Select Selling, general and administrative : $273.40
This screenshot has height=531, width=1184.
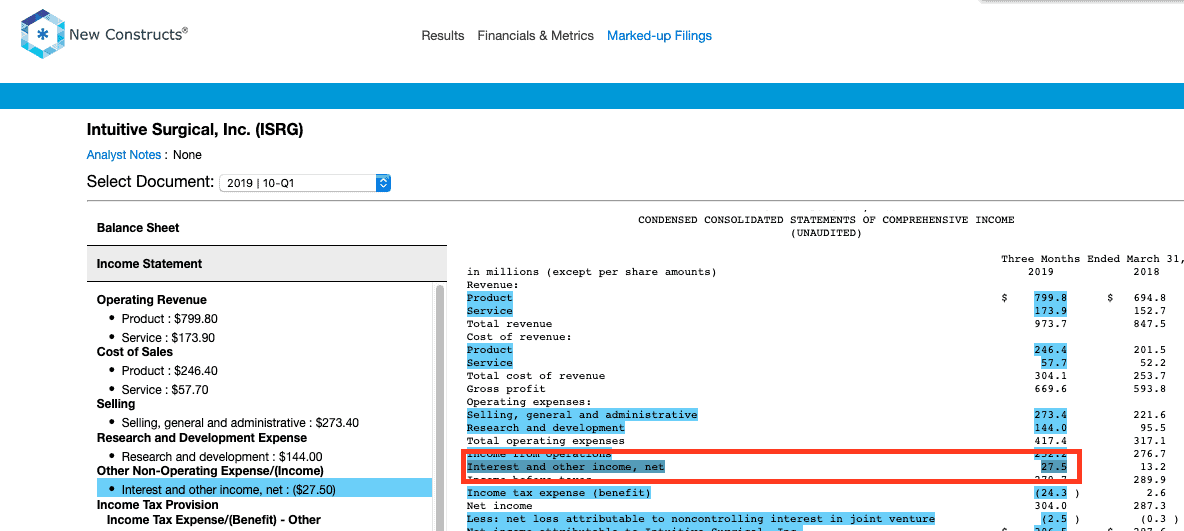tap(240, 423)
